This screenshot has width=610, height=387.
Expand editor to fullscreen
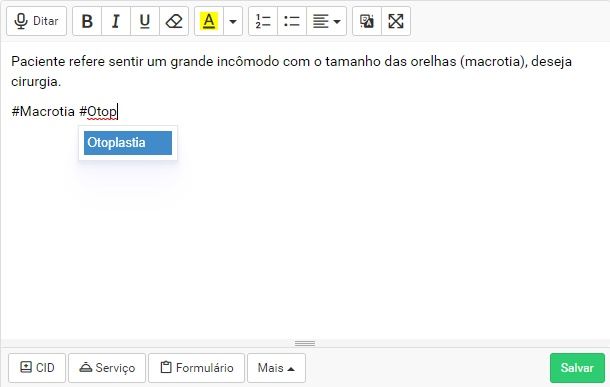click(396, 21)
